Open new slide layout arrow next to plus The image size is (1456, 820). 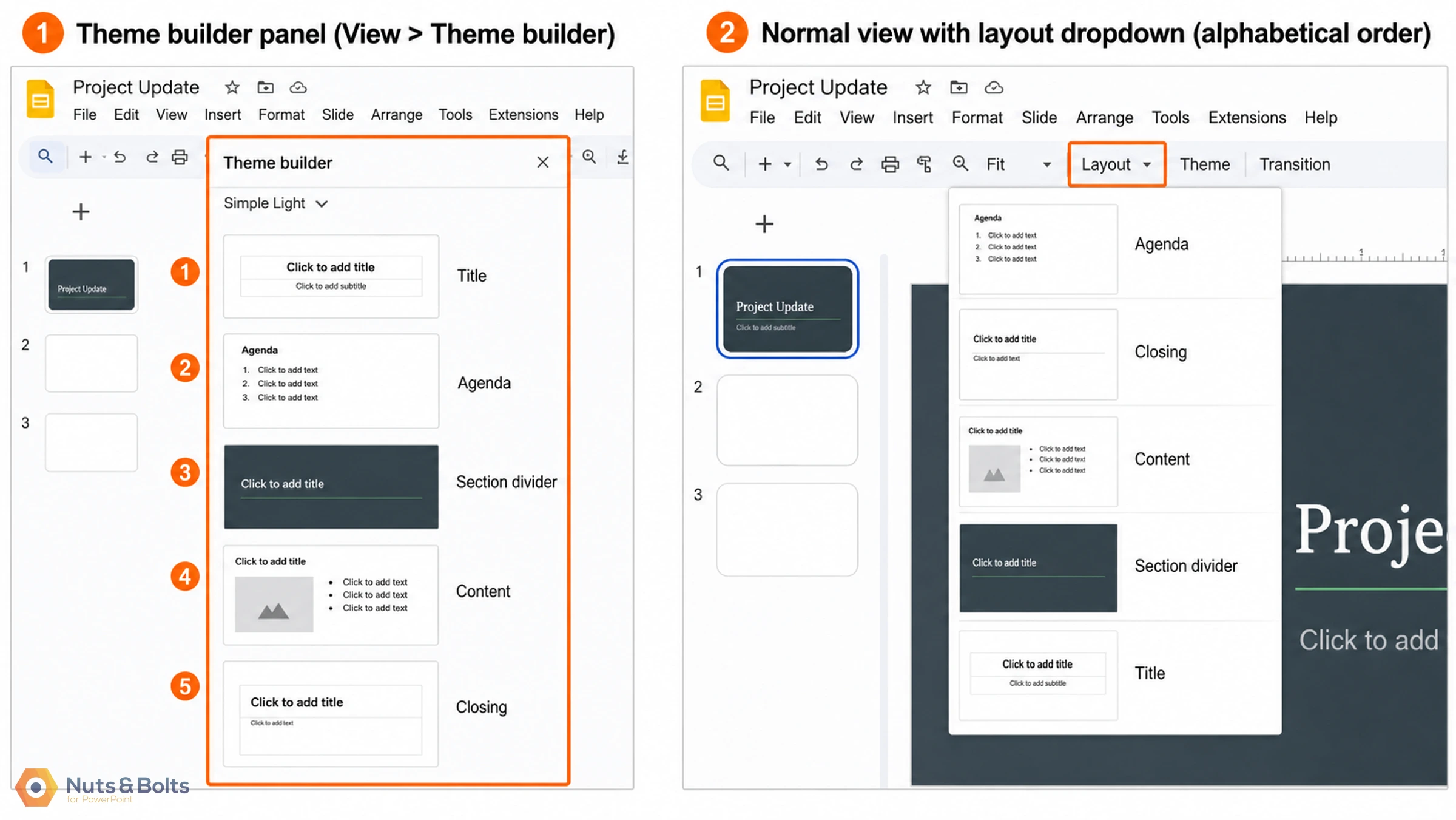[x=787, y=164]
